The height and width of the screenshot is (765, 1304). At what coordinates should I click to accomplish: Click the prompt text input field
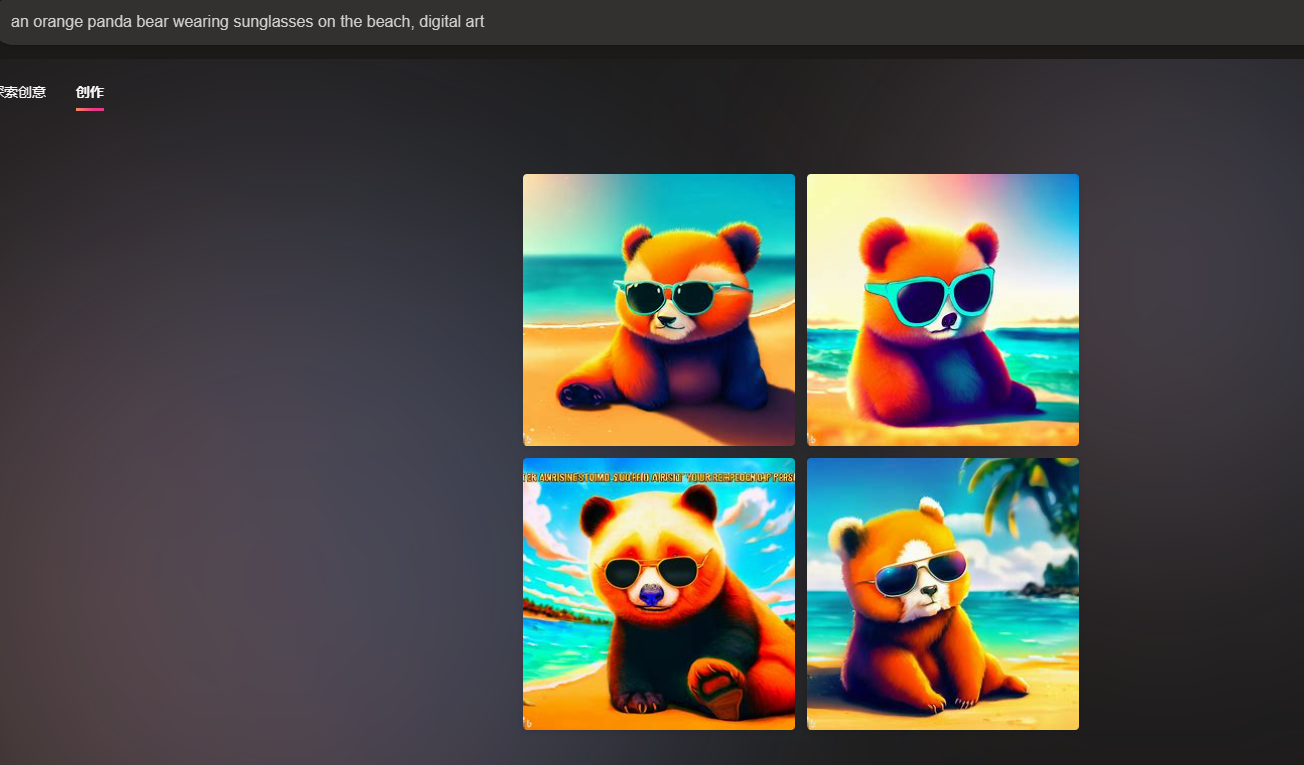coord(650,21)
